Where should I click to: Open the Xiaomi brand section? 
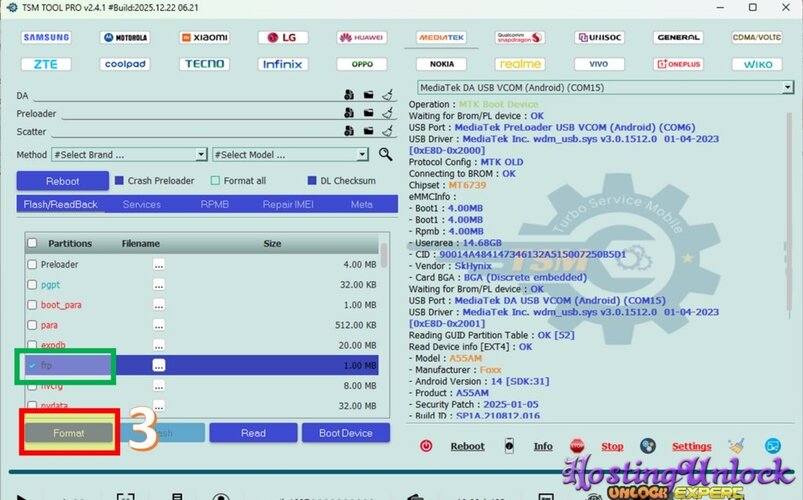204,37
